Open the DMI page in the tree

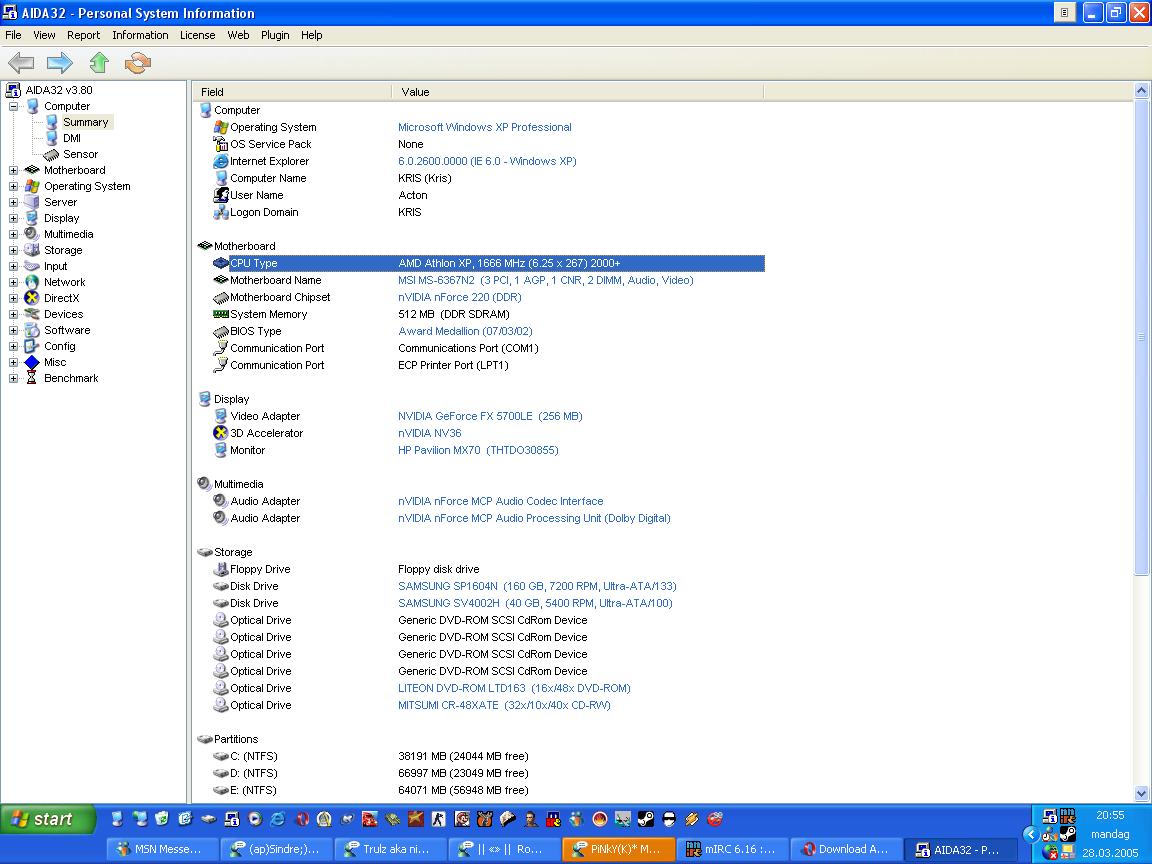click(71, 138)
